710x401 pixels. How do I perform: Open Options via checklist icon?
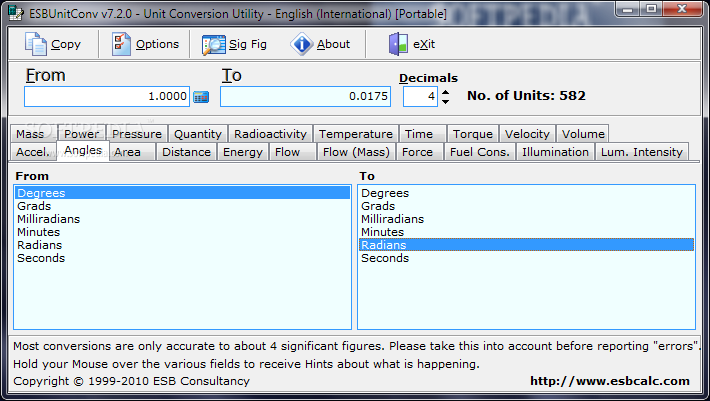pyautogui.click(x=121, y=44)
